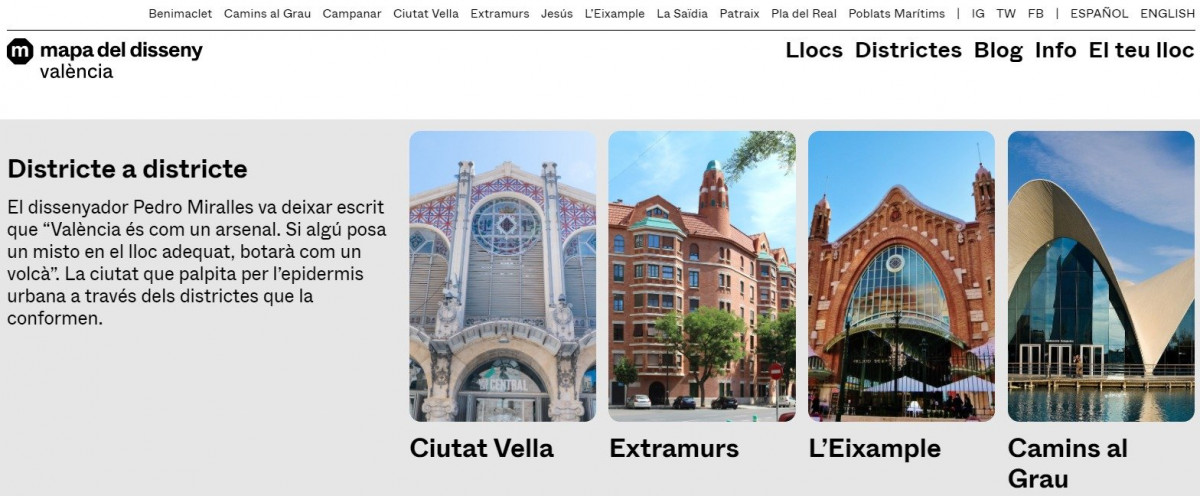Open the Facebook FB link
The image size is (1200, 496).
[1035, 14]
